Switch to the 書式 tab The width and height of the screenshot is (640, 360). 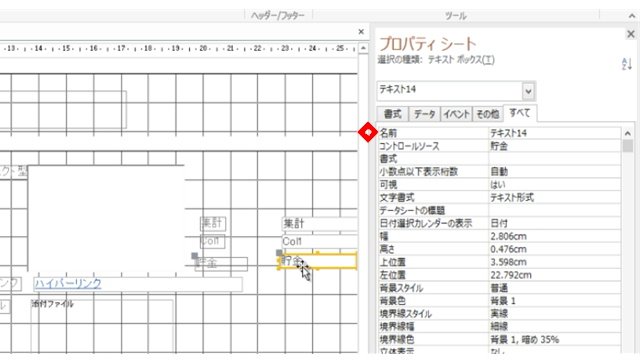click(x=393, y=114)
